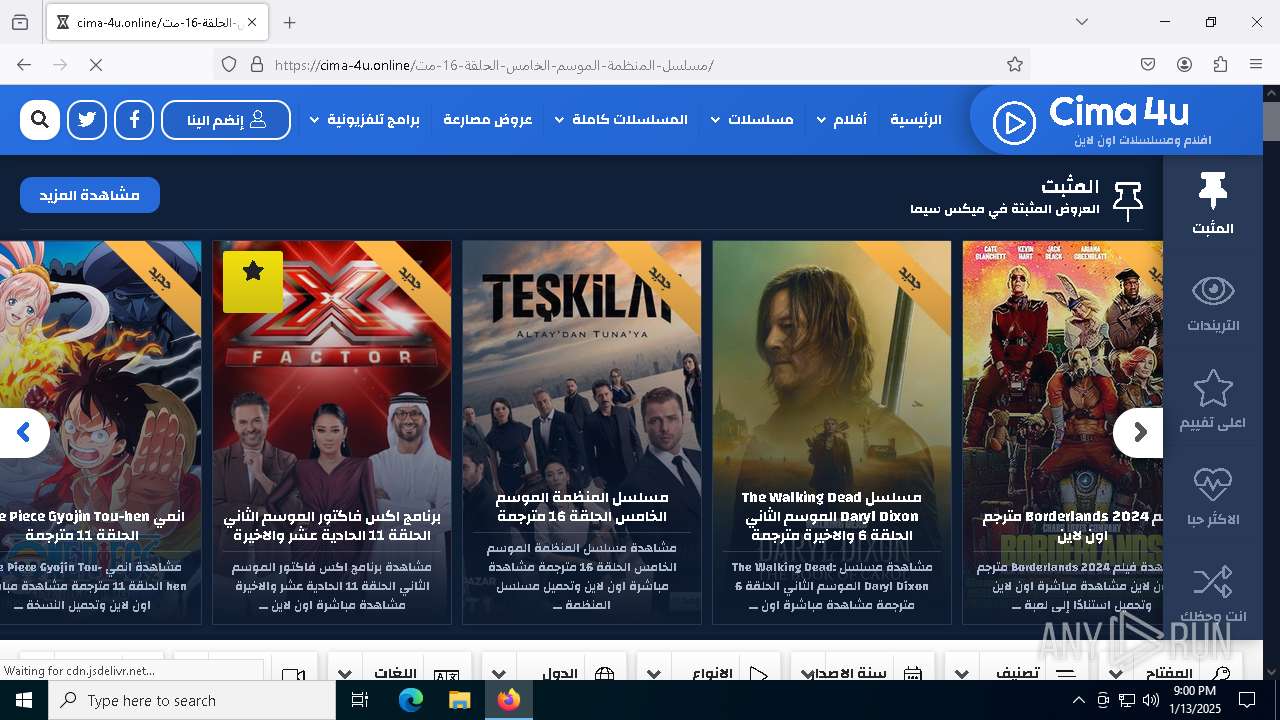Open the Windows notification center
The height and width of the screenshot is (720, 1280).
pyautogui.click(x=1247, y=700)
